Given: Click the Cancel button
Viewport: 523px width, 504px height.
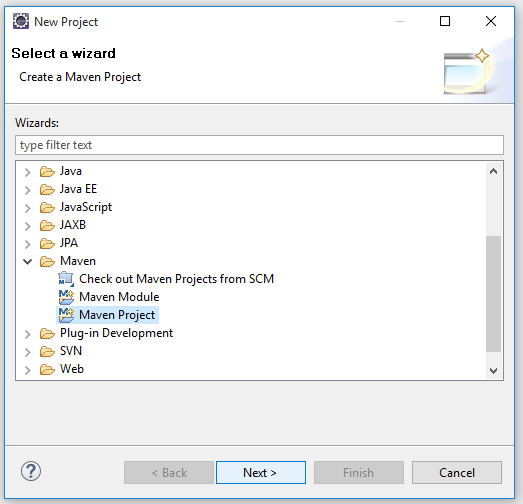Looking at the screenshot, I should point(457,473).
